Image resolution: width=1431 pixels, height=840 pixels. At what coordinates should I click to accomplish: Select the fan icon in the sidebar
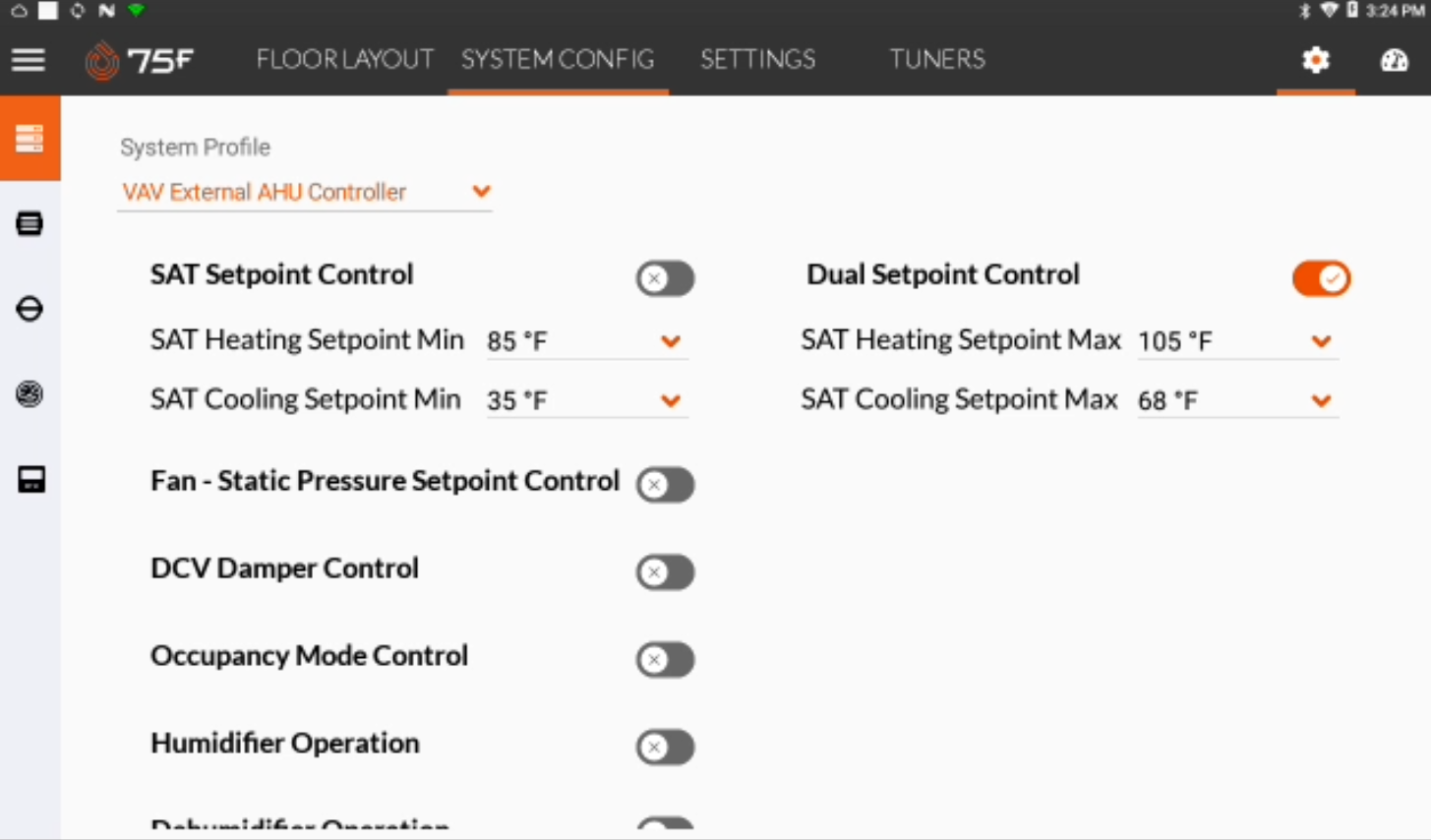(30, 394)
